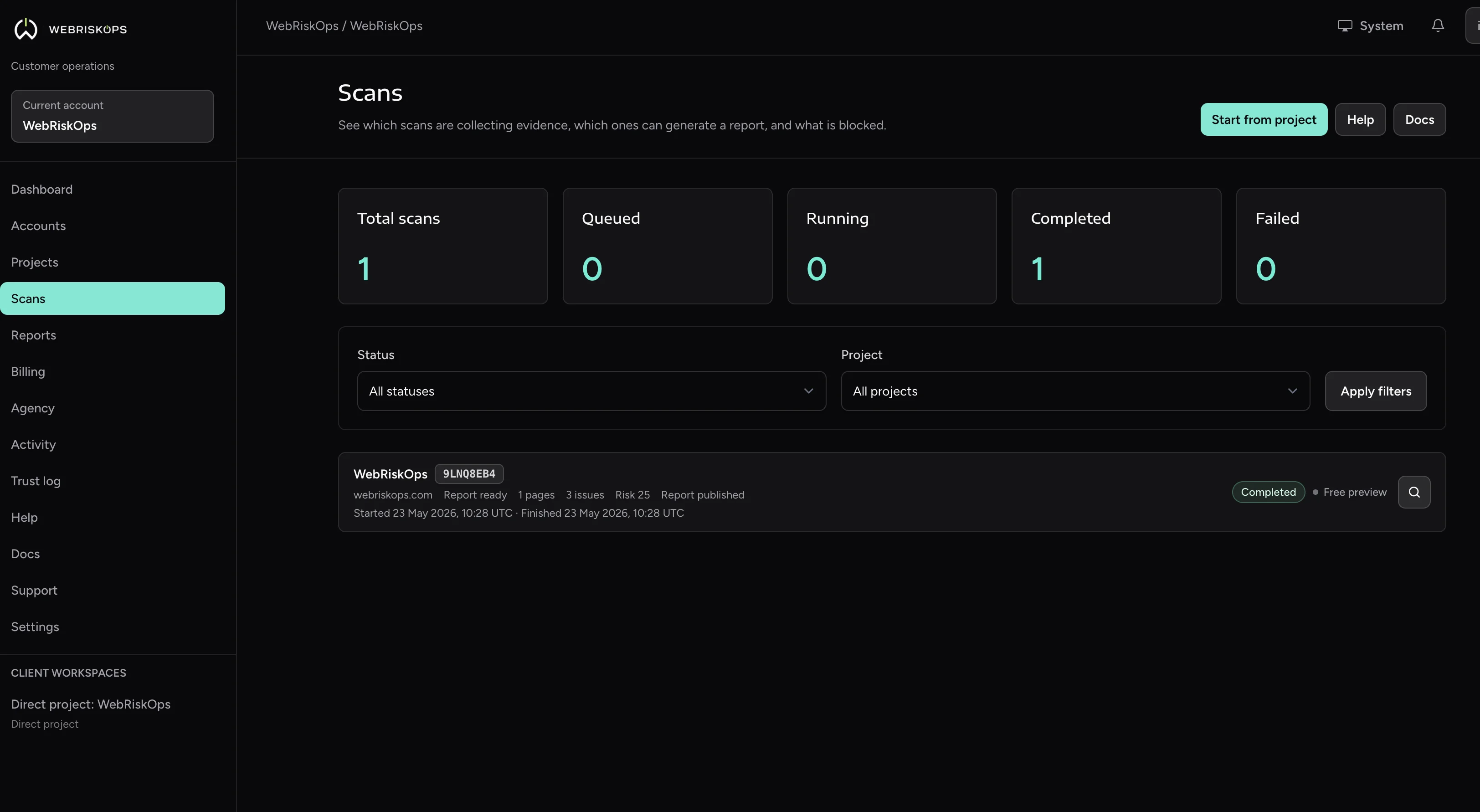1480x812 pixels.
Task: Click the Completed status badge
Action: pos(1268,492)
